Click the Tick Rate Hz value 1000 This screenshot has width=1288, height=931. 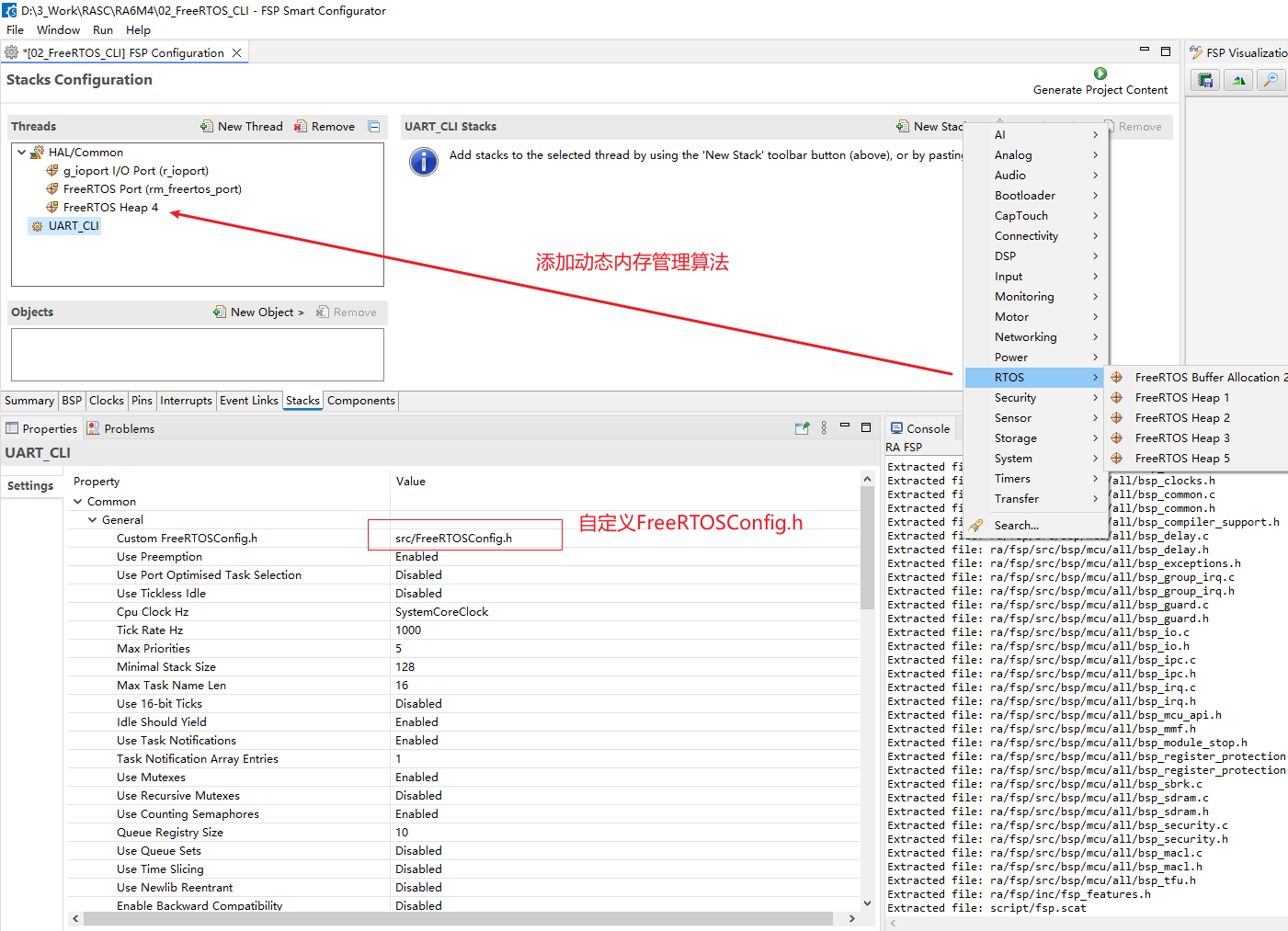pos(408,630)
